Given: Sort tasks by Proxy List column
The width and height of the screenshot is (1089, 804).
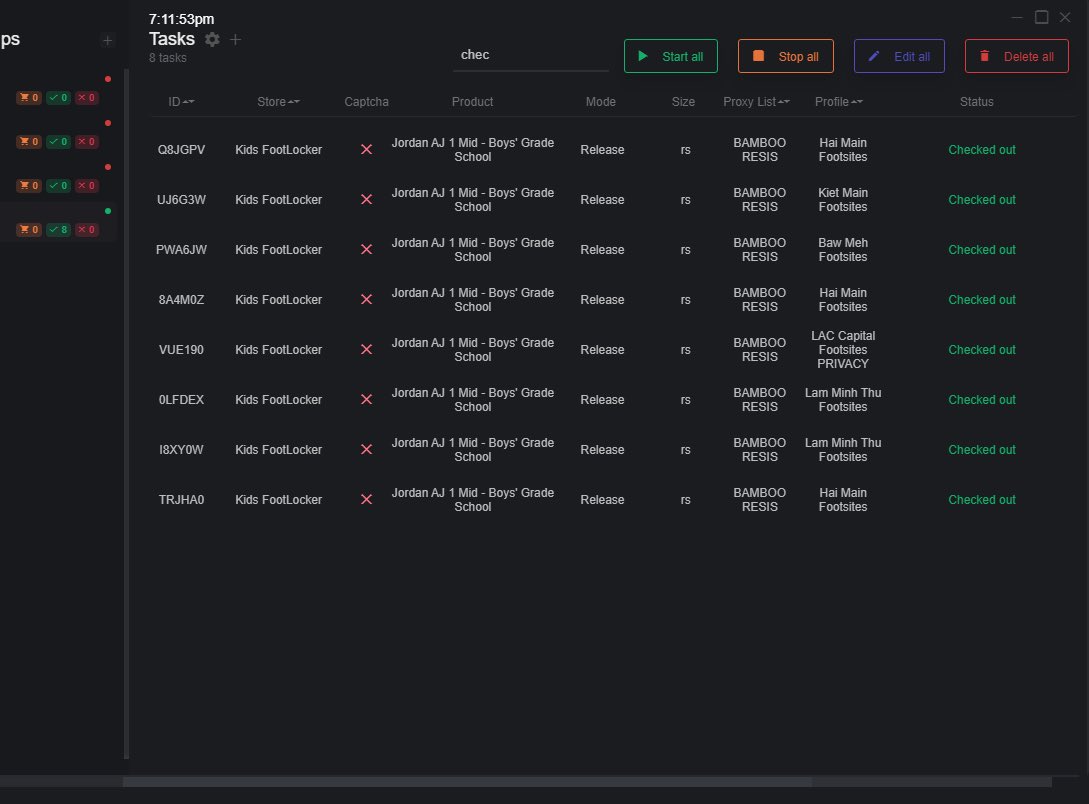Looking at the screenshot, I should click(756, 101).
